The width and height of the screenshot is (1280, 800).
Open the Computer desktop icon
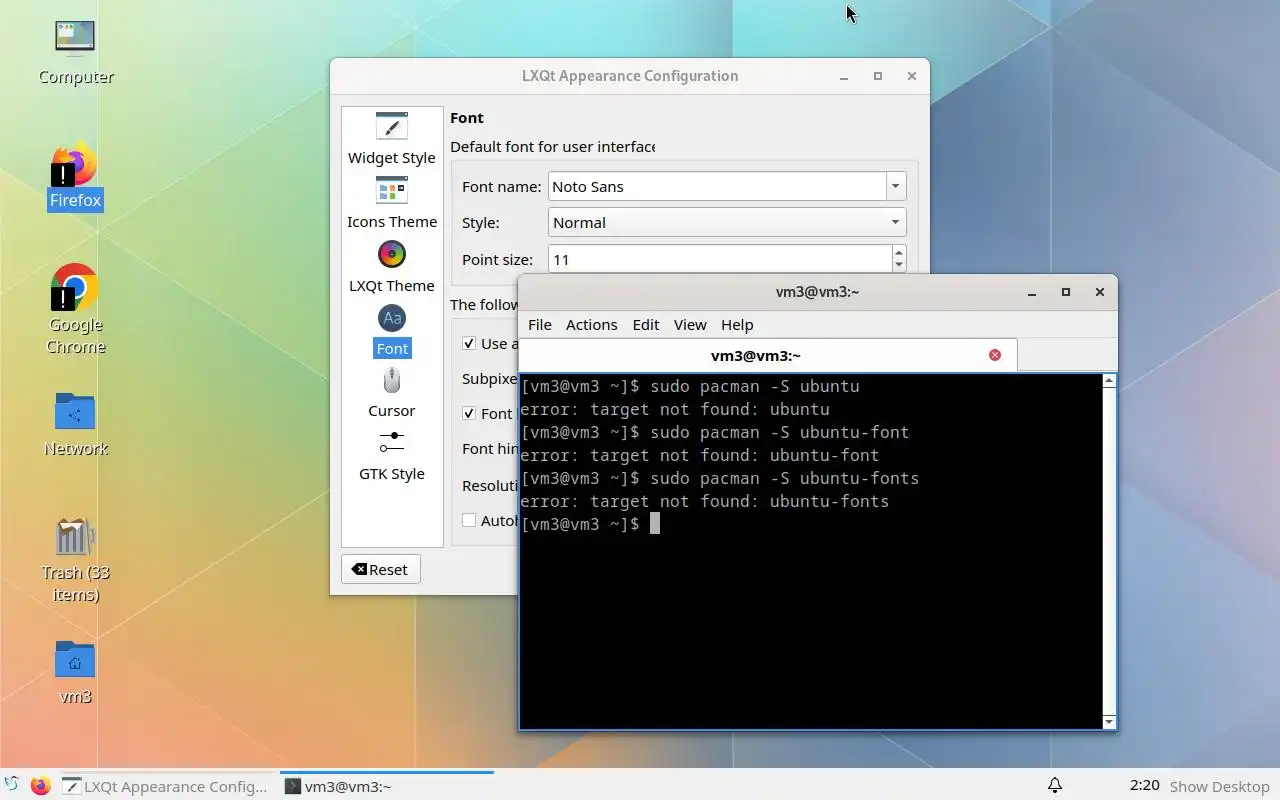(75, 51)
